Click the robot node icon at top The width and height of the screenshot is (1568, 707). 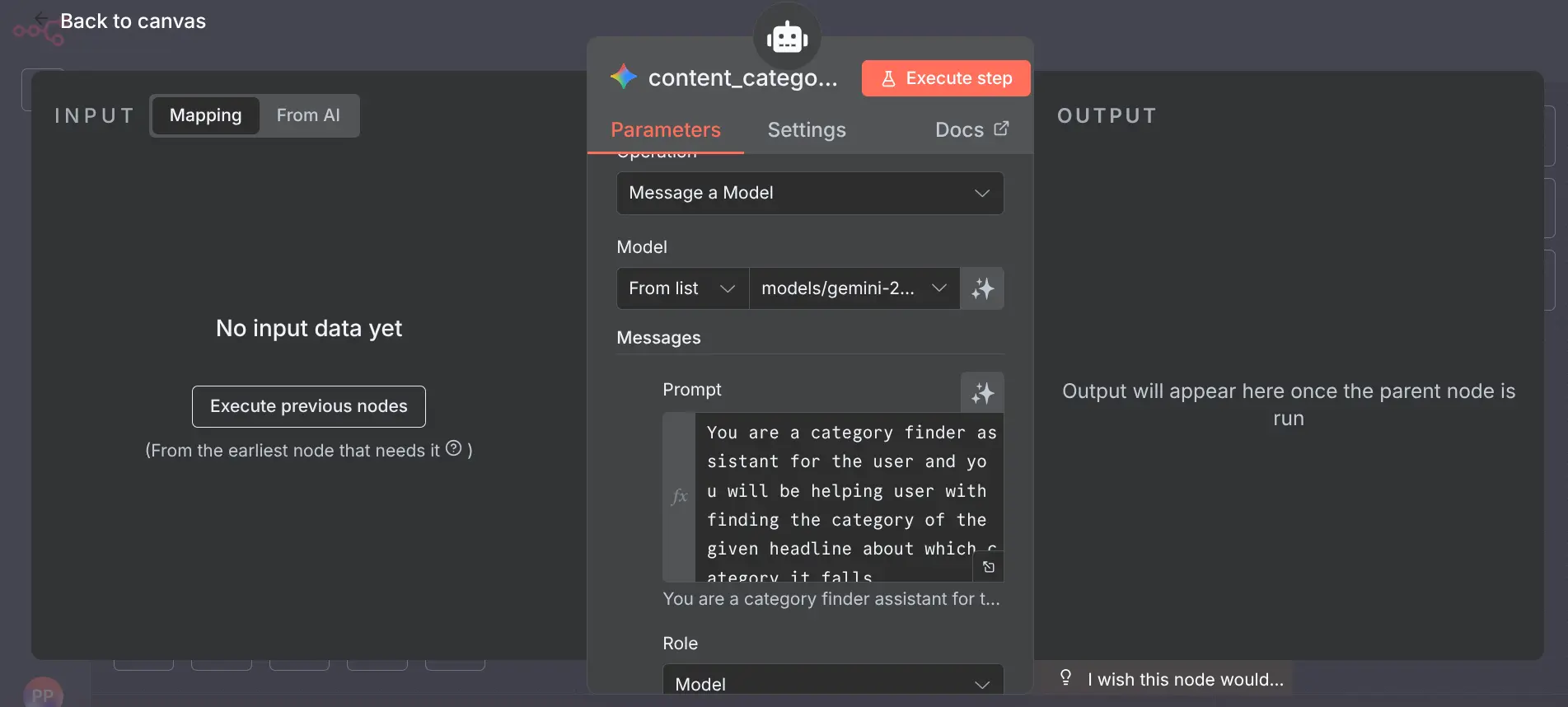point(787,37)
